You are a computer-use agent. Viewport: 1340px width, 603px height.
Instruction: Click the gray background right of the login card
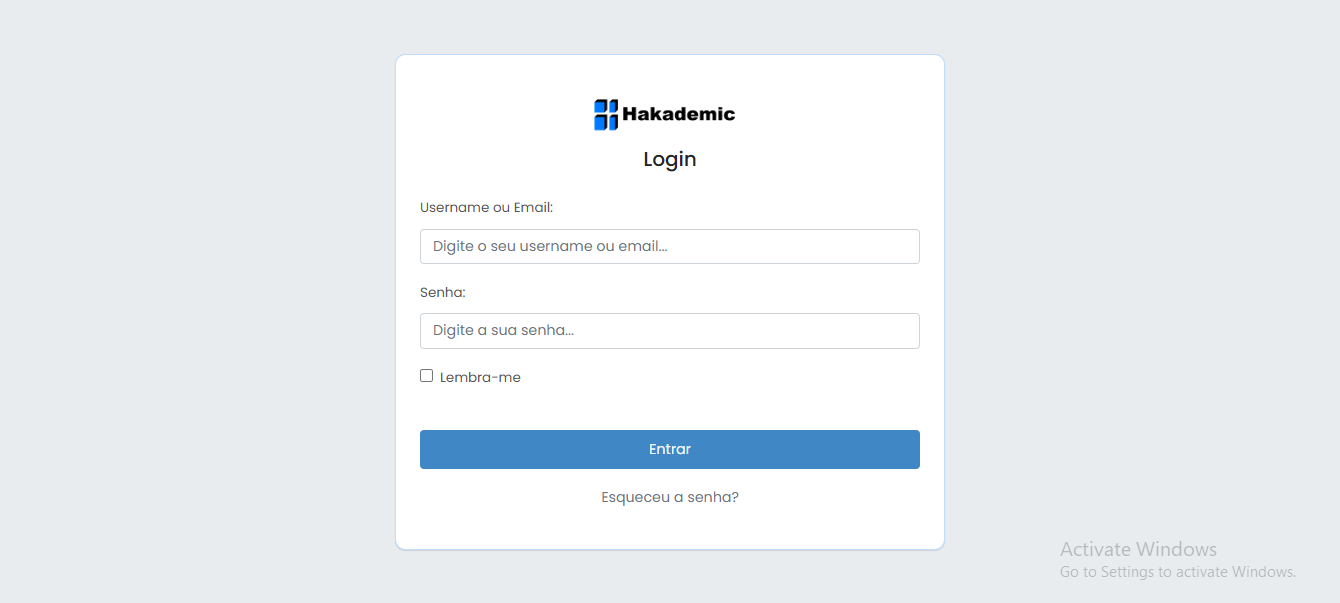click(x=1140, y=300)
